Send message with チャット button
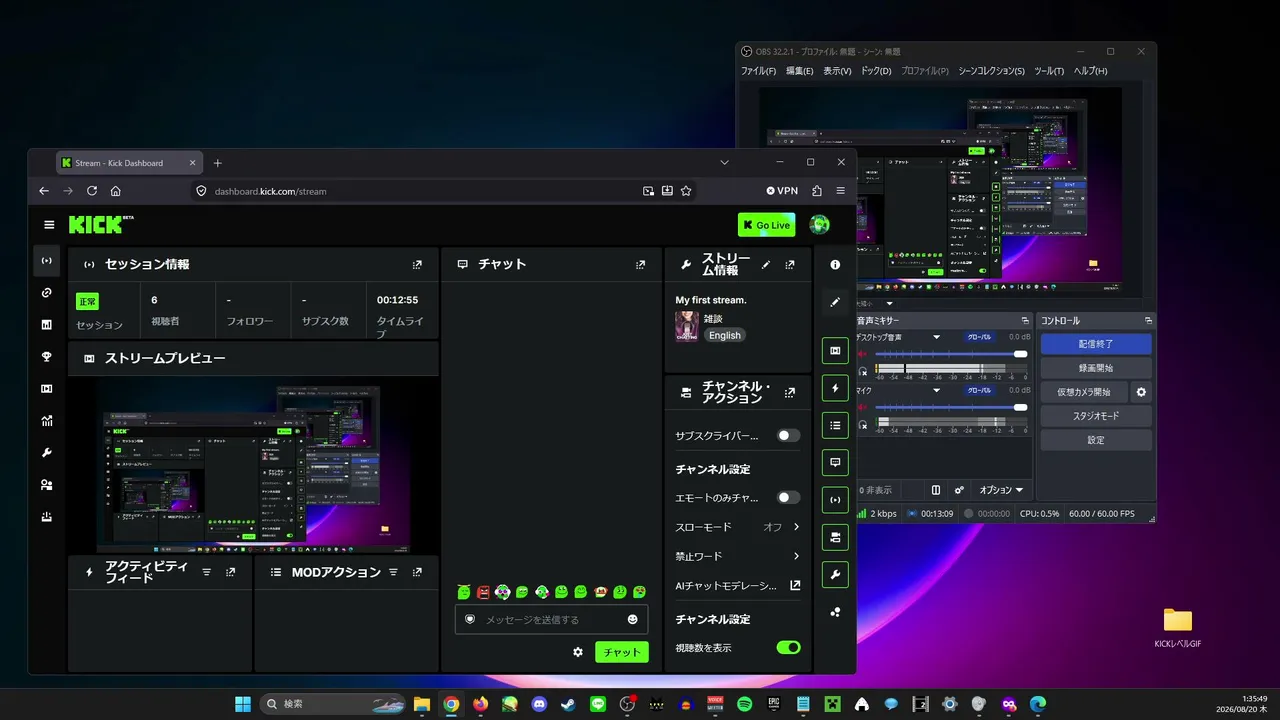The image size is (1280, 720). tap(622, 652)
